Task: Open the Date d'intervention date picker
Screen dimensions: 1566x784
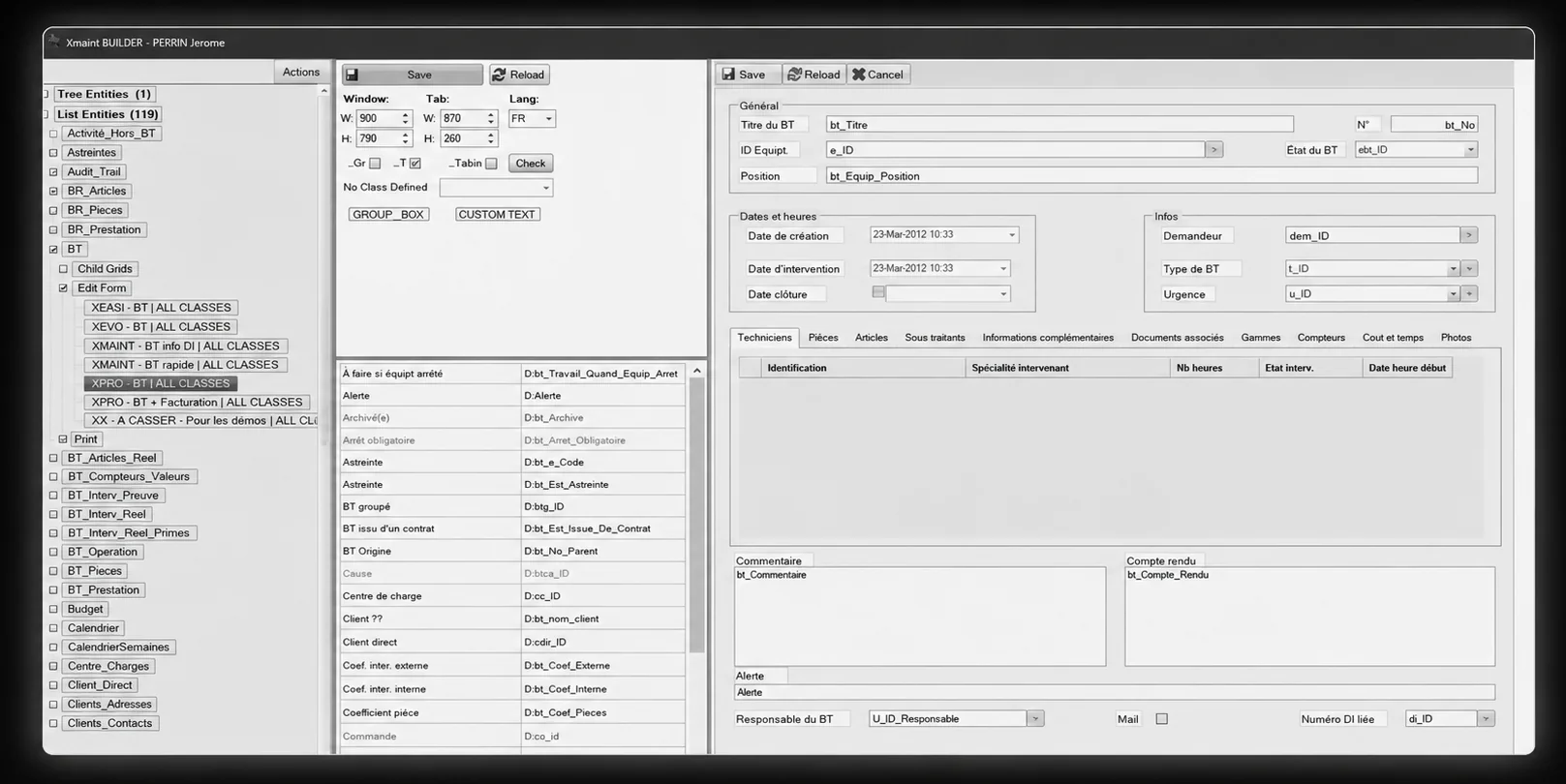Action: click(x=1003, y=269)
